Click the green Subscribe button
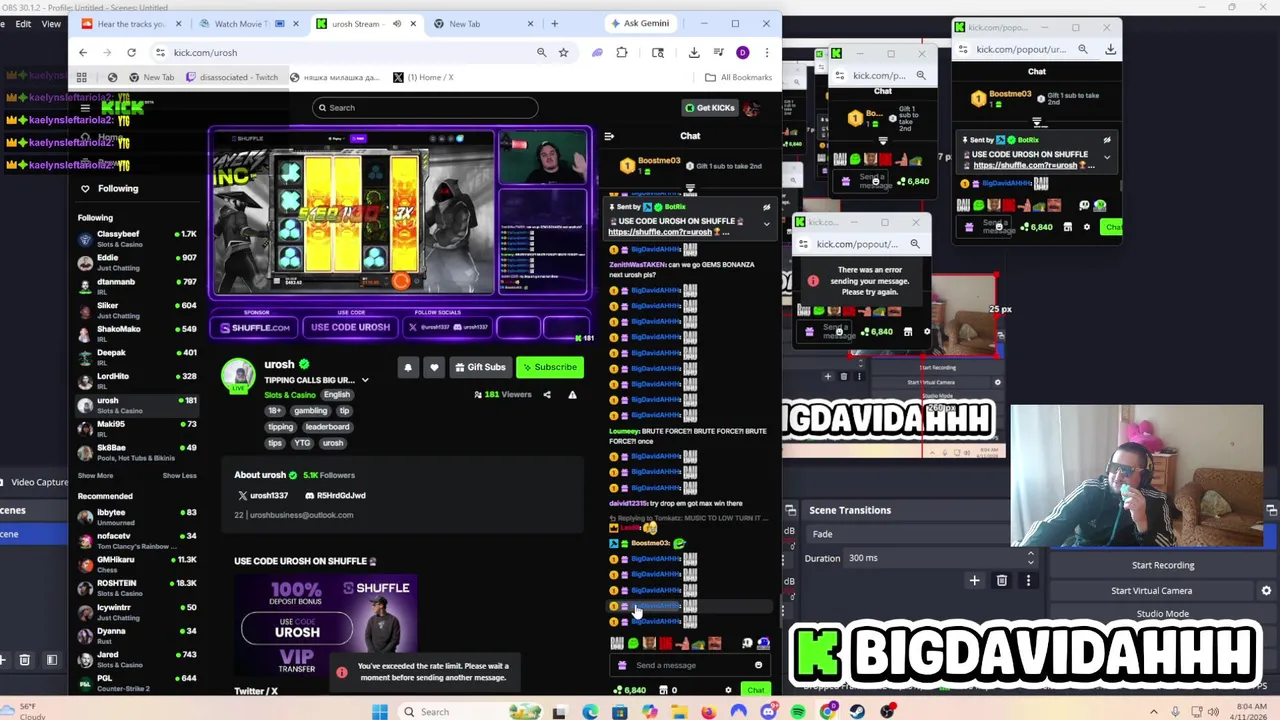This screenshot has width=1280, height=720. 549,367
